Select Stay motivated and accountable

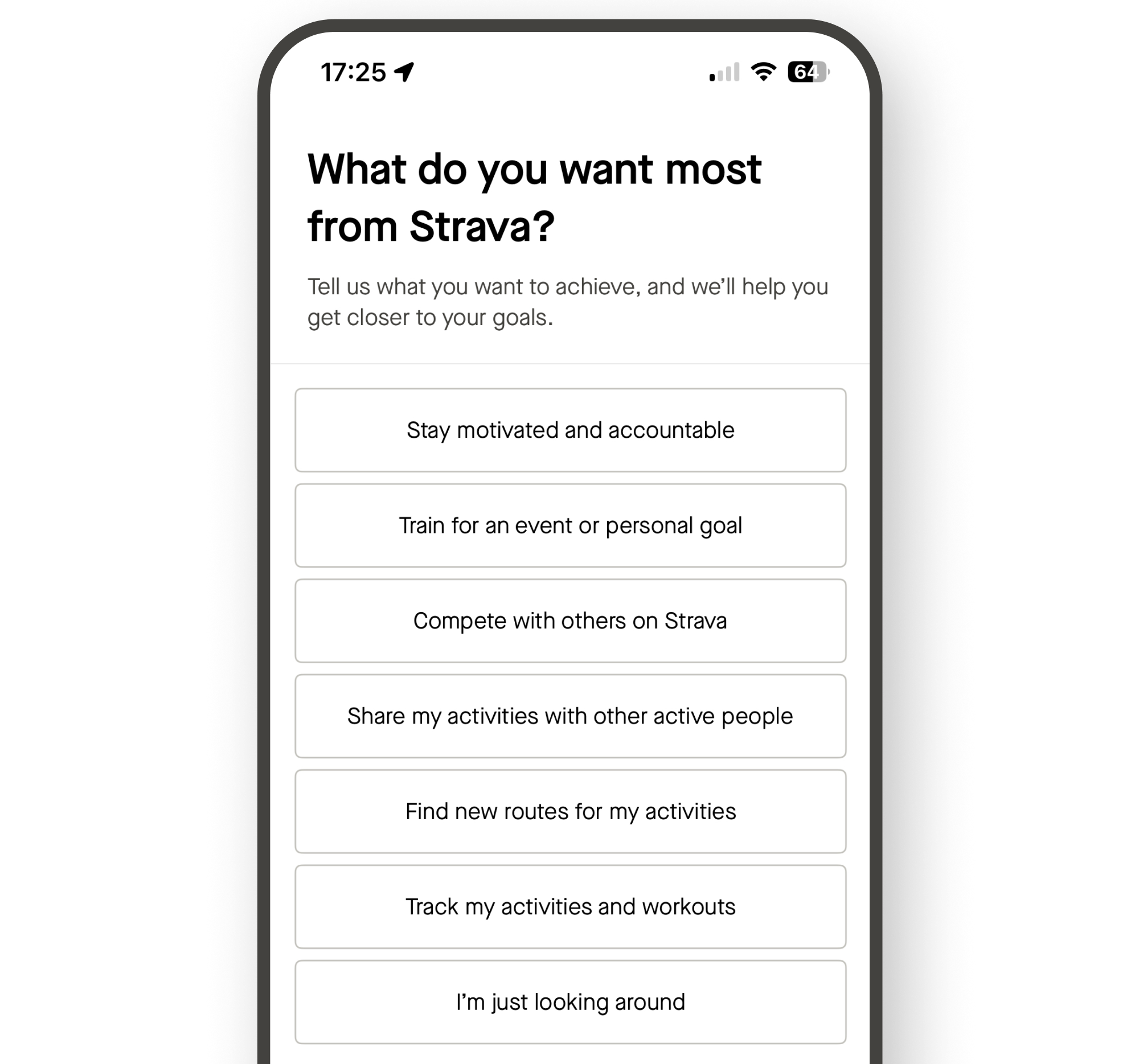point(570,430)
